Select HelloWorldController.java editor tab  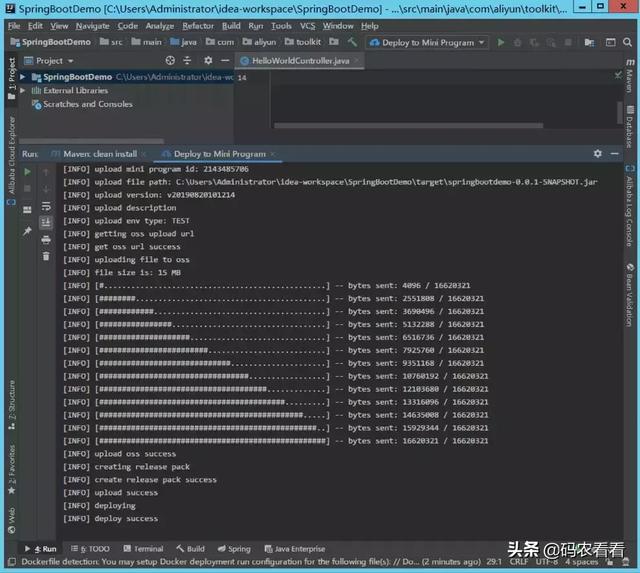click(x=300, y=61)
